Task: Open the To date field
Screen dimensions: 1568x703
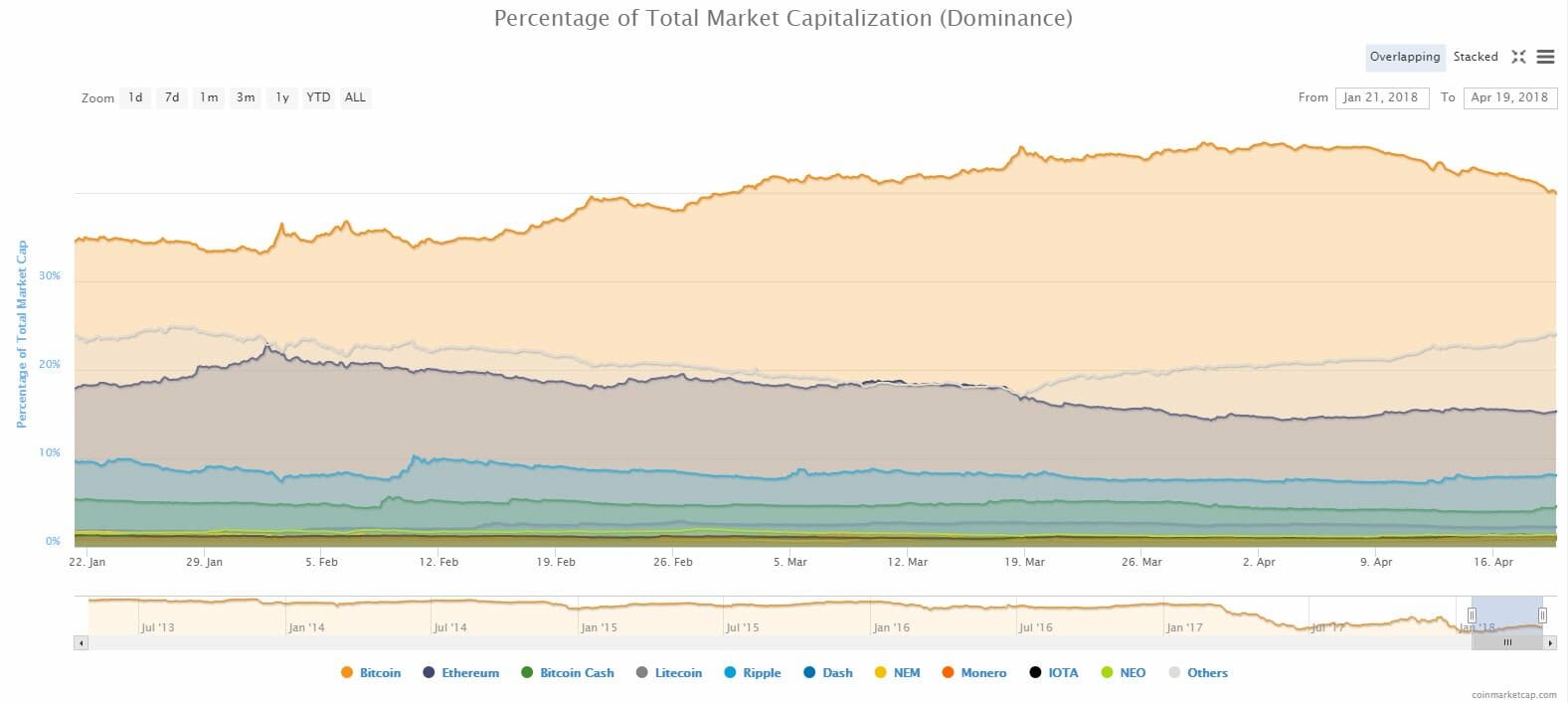Action: coord(1509,97)
